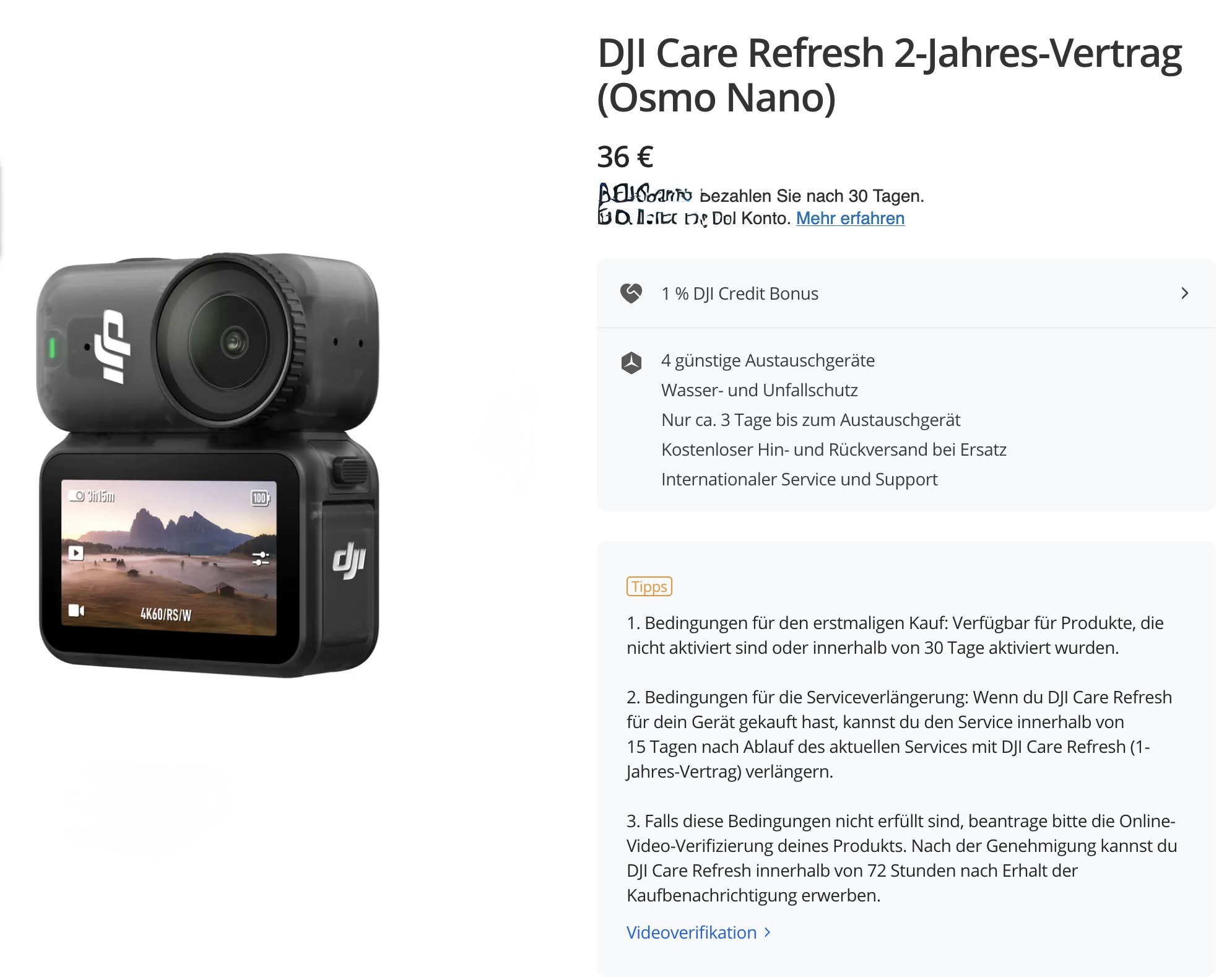The width and height of the screenshot is (1232, 977).
Task: Click the DJI logo on the dock base
Action: (x=349, y=561)
